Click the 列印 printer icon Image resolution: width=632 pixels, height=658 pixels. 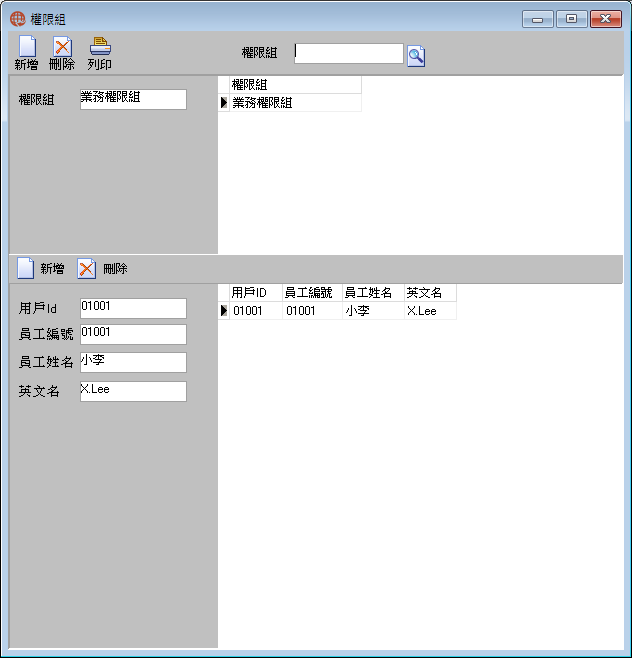(x=100, y=46)
